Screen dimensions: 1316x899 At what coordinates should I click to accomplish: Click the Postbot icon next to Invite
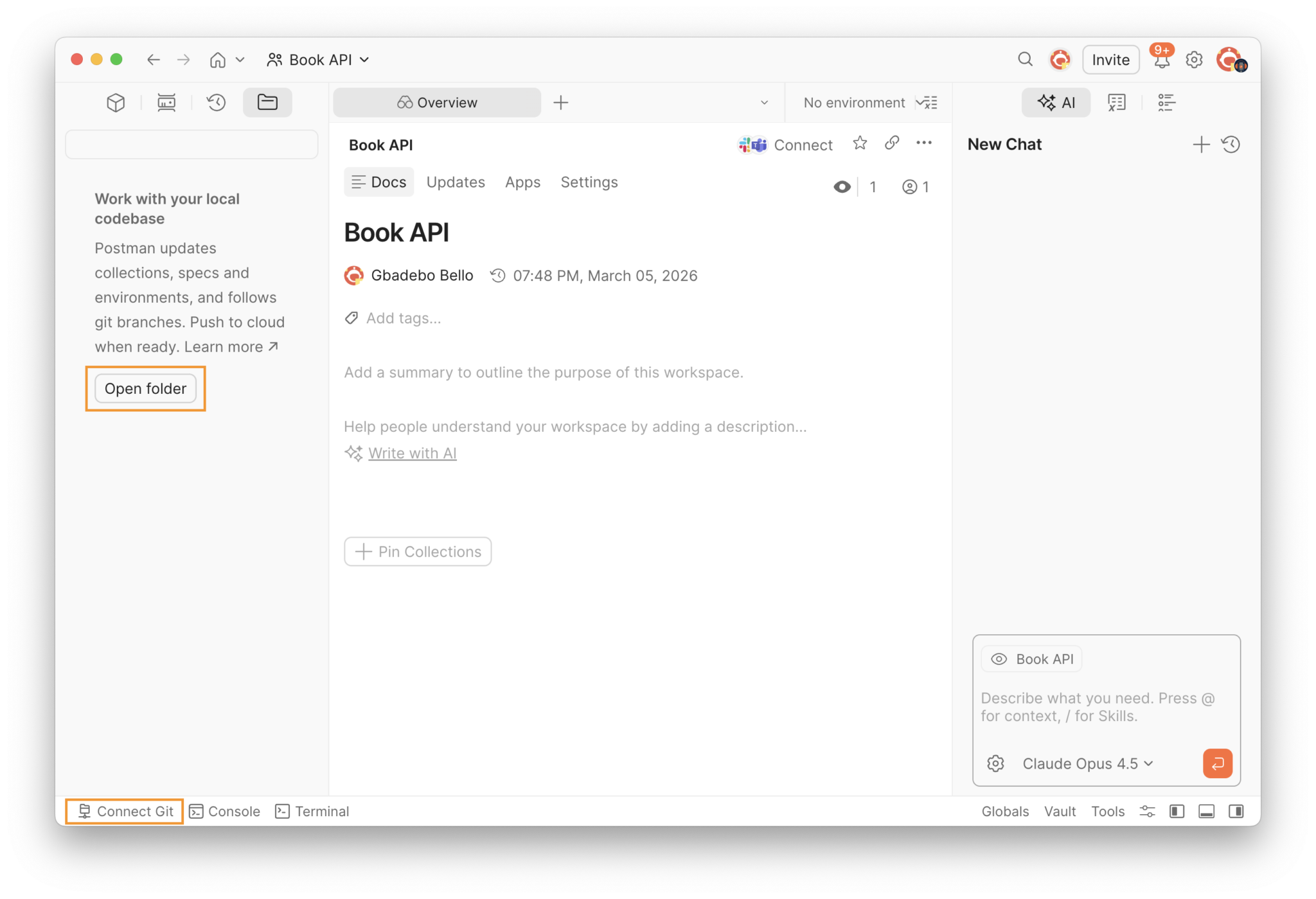click(1060, 60)
